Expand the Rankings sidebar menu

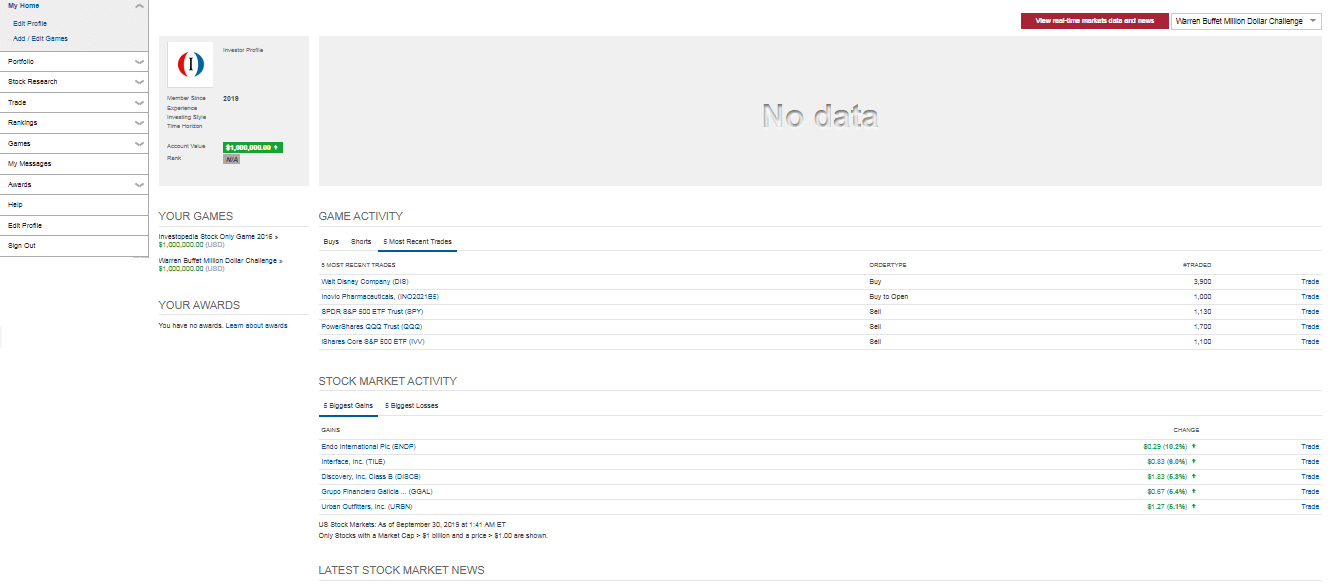pyautogui.click(x=139, y=123)
